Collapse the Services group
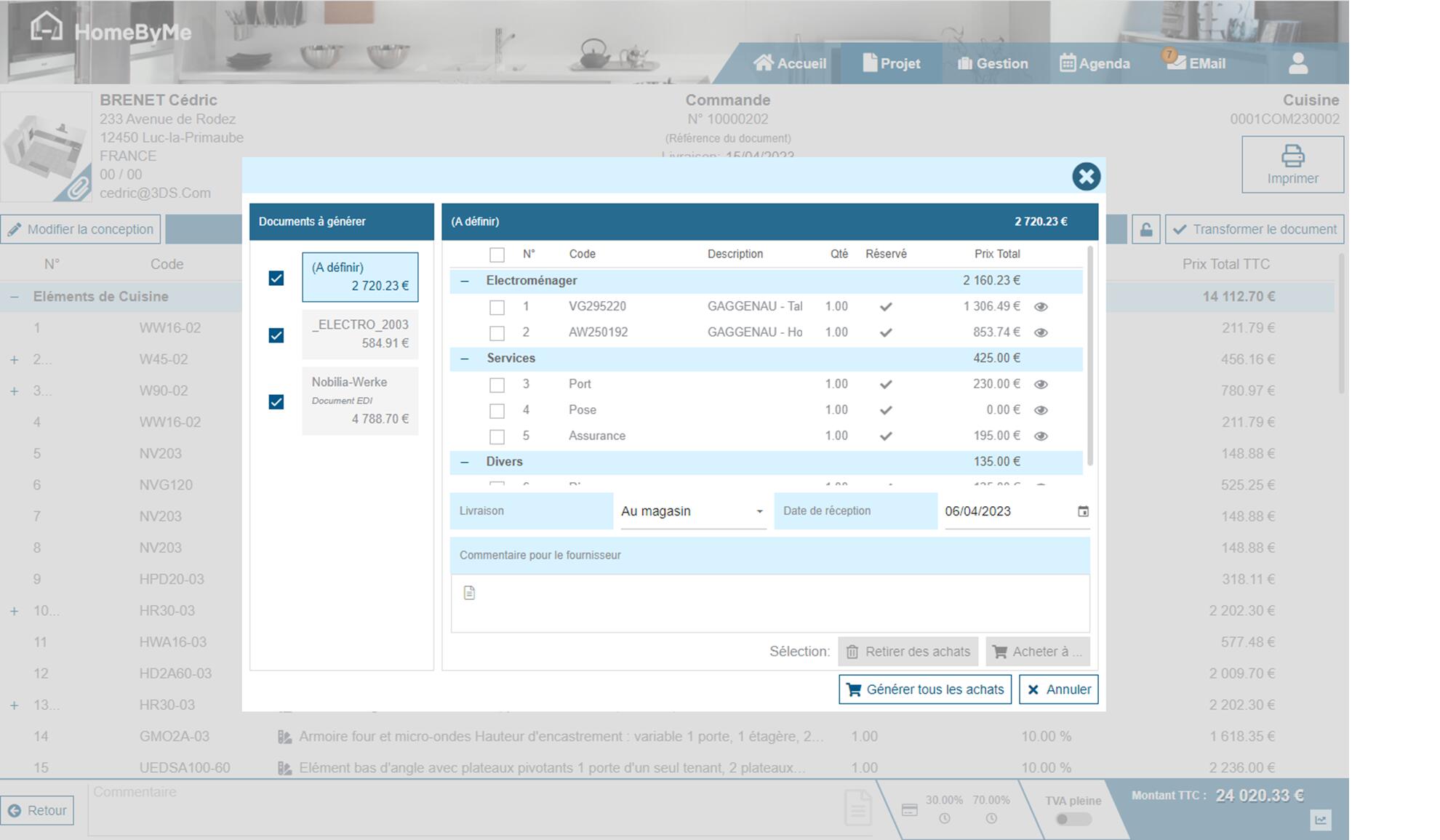Viewport: 1440px width, 840px height. point(465,359)
